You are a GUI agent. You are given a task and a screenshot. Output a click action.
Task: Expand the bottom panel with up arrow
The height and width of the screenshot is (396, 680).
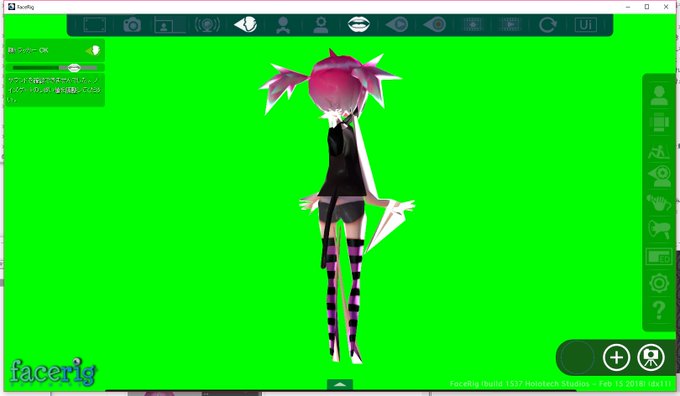[340, 384]
